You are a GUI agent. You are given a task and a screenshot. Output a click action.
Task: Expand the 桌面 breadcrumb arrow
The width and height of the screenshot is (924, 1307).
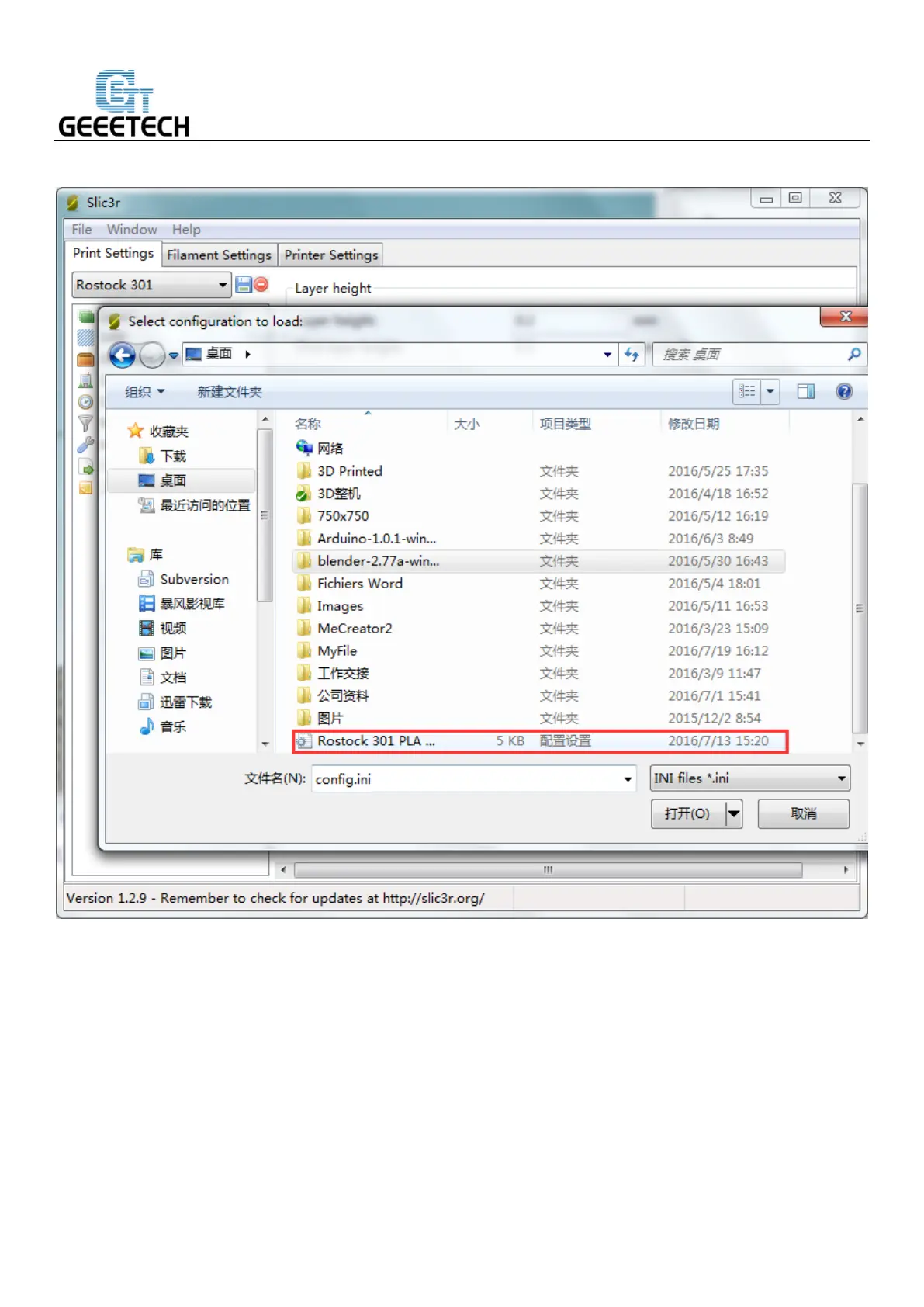(248, 355)
